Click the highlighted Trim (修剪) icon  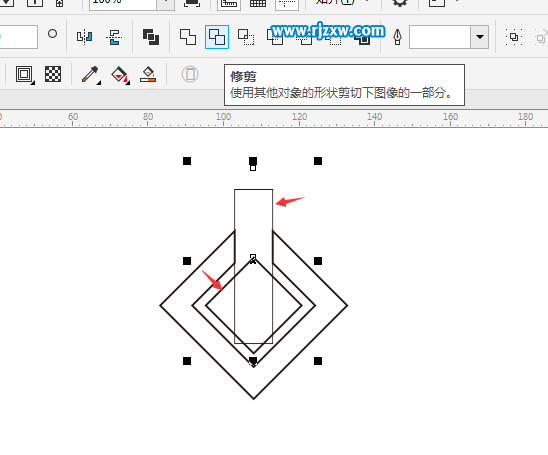[x=217, y=37]
